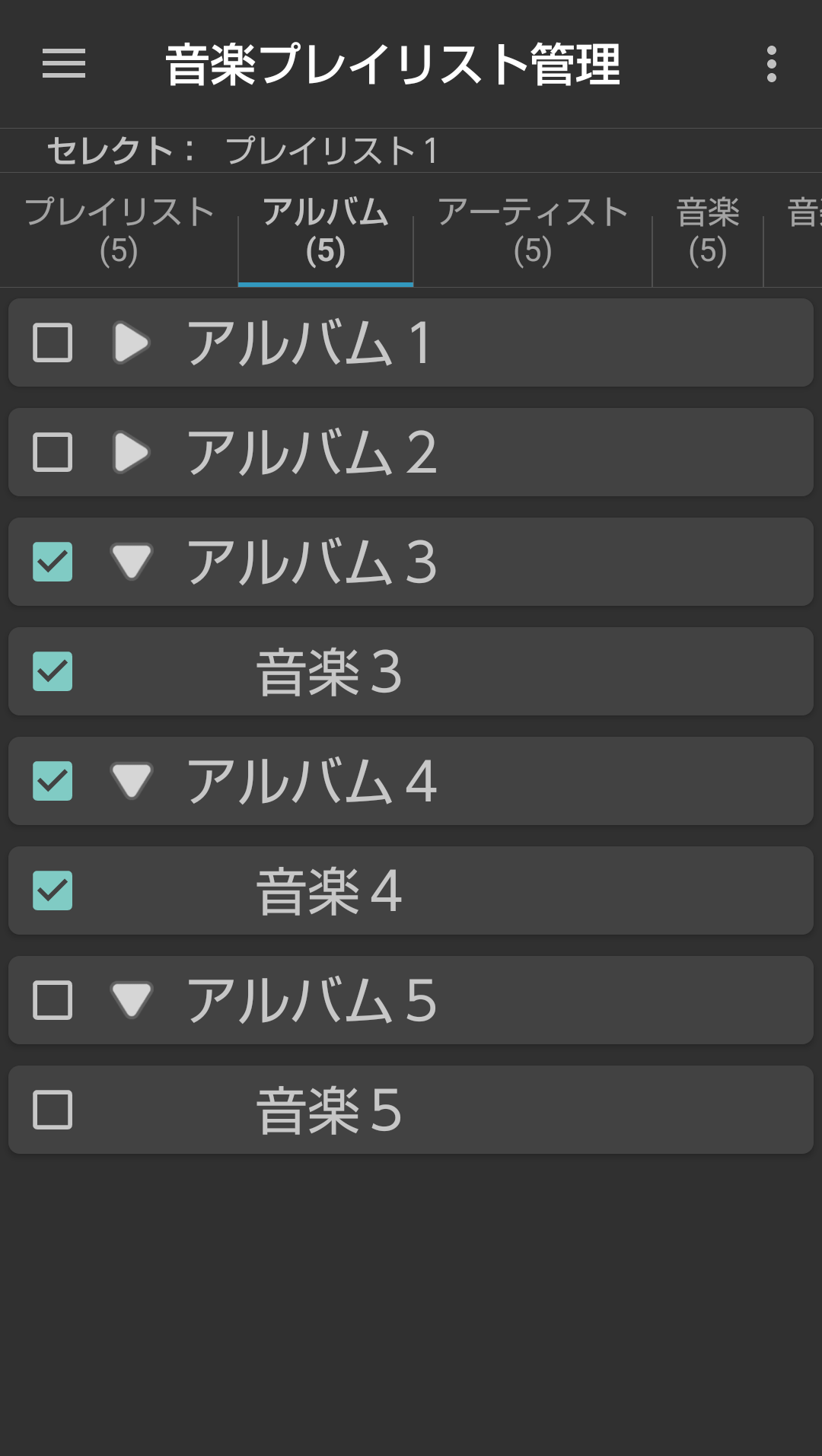Expand アルバム1 with its arrow

click(x=131, y=342)
